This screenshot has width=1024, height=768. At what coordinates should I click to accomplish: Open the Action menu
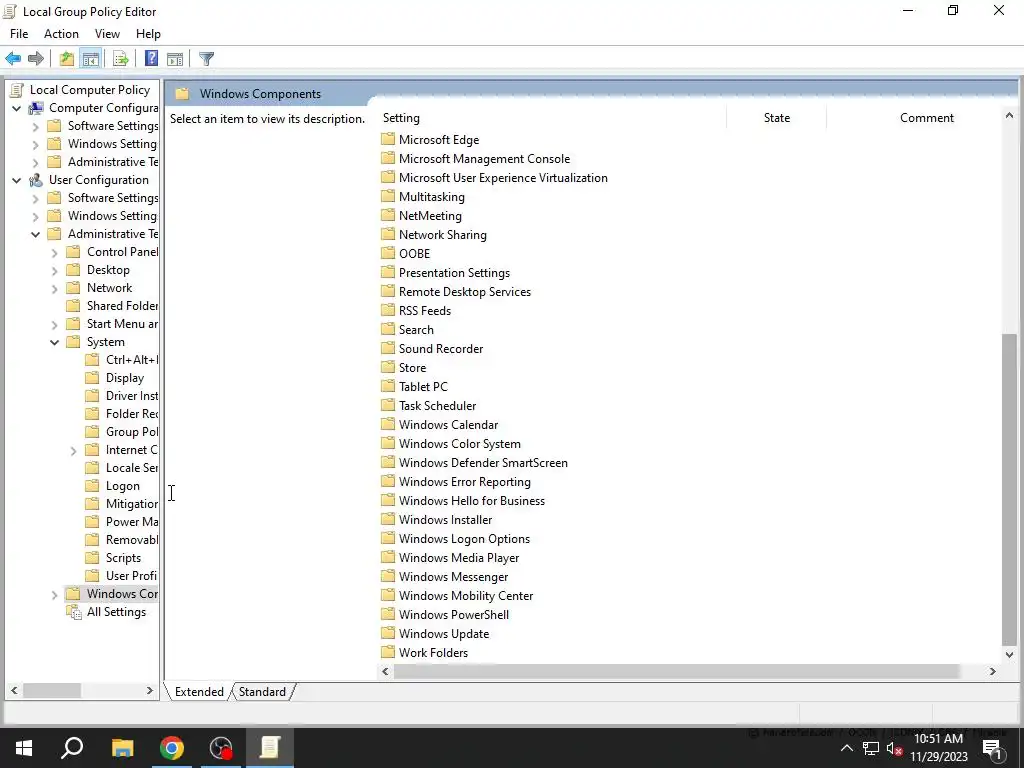point(61,34)
